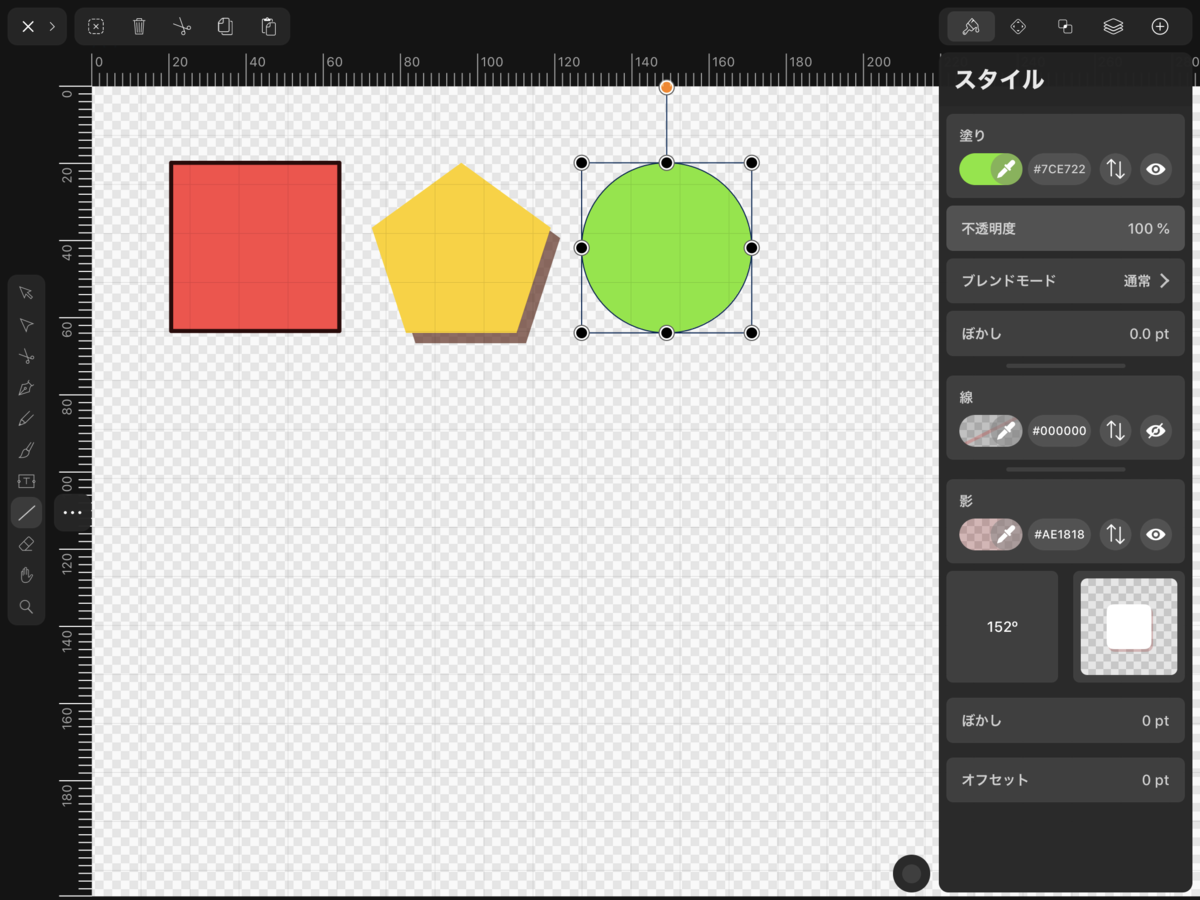This screenshot has width=1200, height=900.
Task: Swap fill order with the arrows icon
Action: pos(1115,169)
